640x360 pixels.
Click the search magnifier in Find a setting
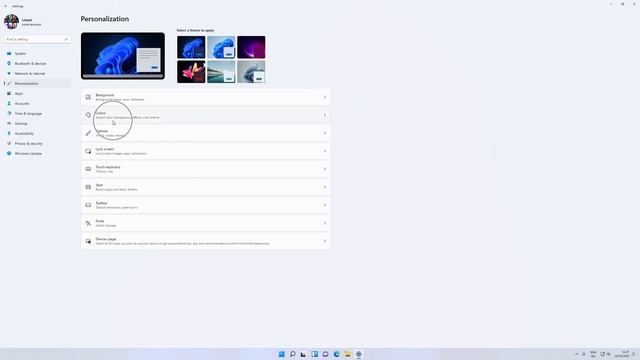pos(66,39)
